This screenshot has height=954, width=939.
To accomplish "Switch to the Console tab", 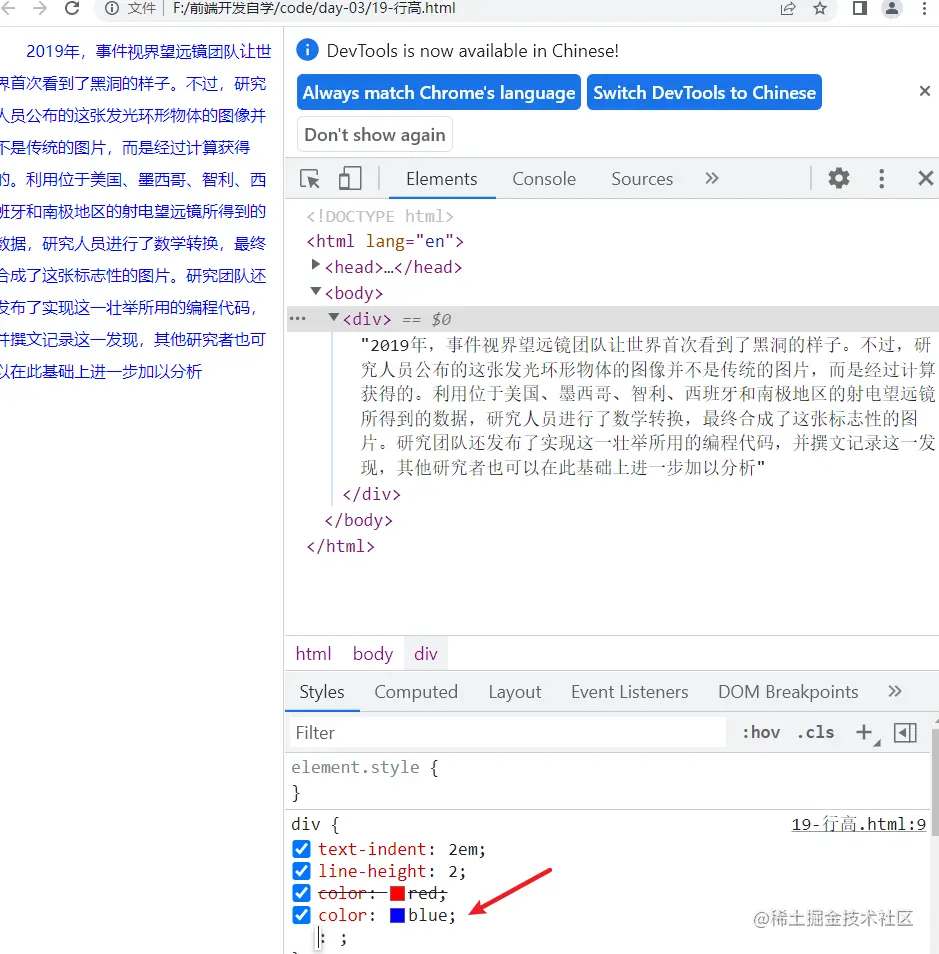I will 544,179.
